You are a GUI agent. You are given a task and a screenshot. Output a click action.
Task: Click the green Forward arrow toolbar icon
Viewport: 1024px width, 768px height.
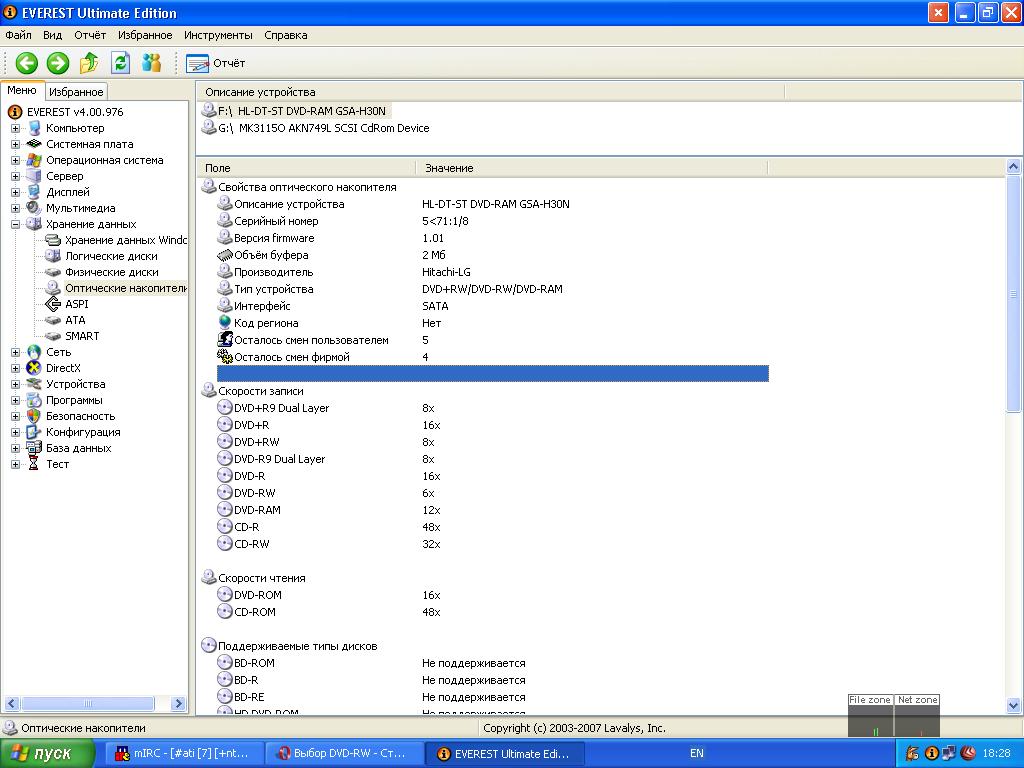point(58,63)
